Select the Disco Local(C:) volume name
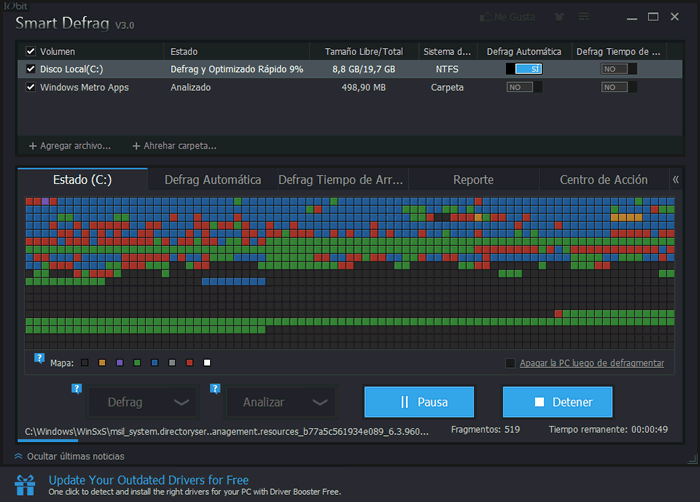Screen dimensions: 700x502 (x=71, y=69)
